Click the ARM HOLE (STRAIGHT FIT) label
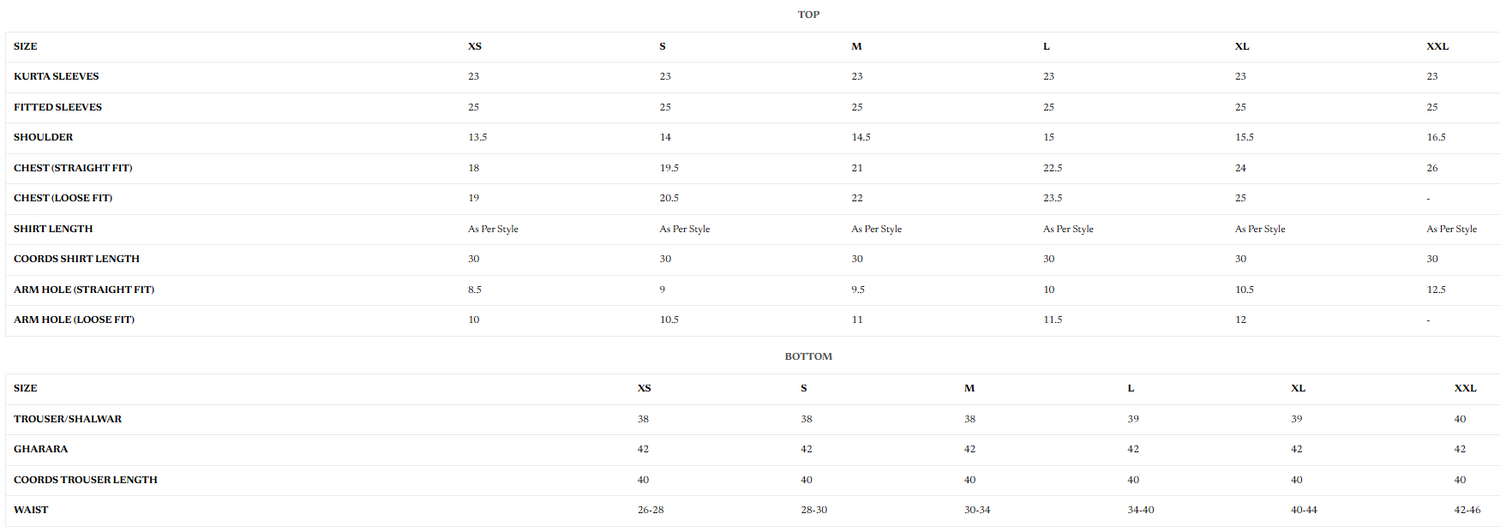1500x532 pixels. (84, 289)
